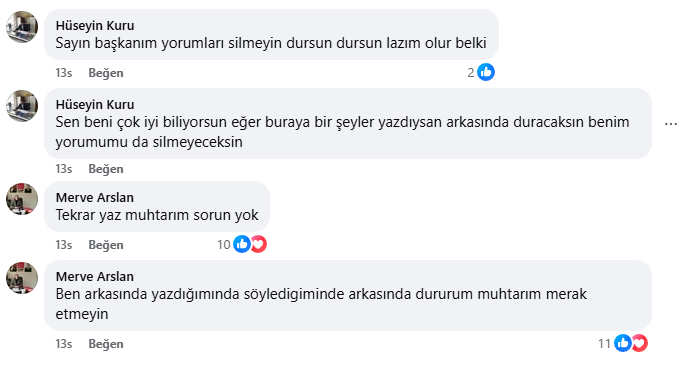Screen dimensions: 693x367
Task: Open Hüseyin Kuru's avatar on the second comment
Action: click(x=22, y=106)
